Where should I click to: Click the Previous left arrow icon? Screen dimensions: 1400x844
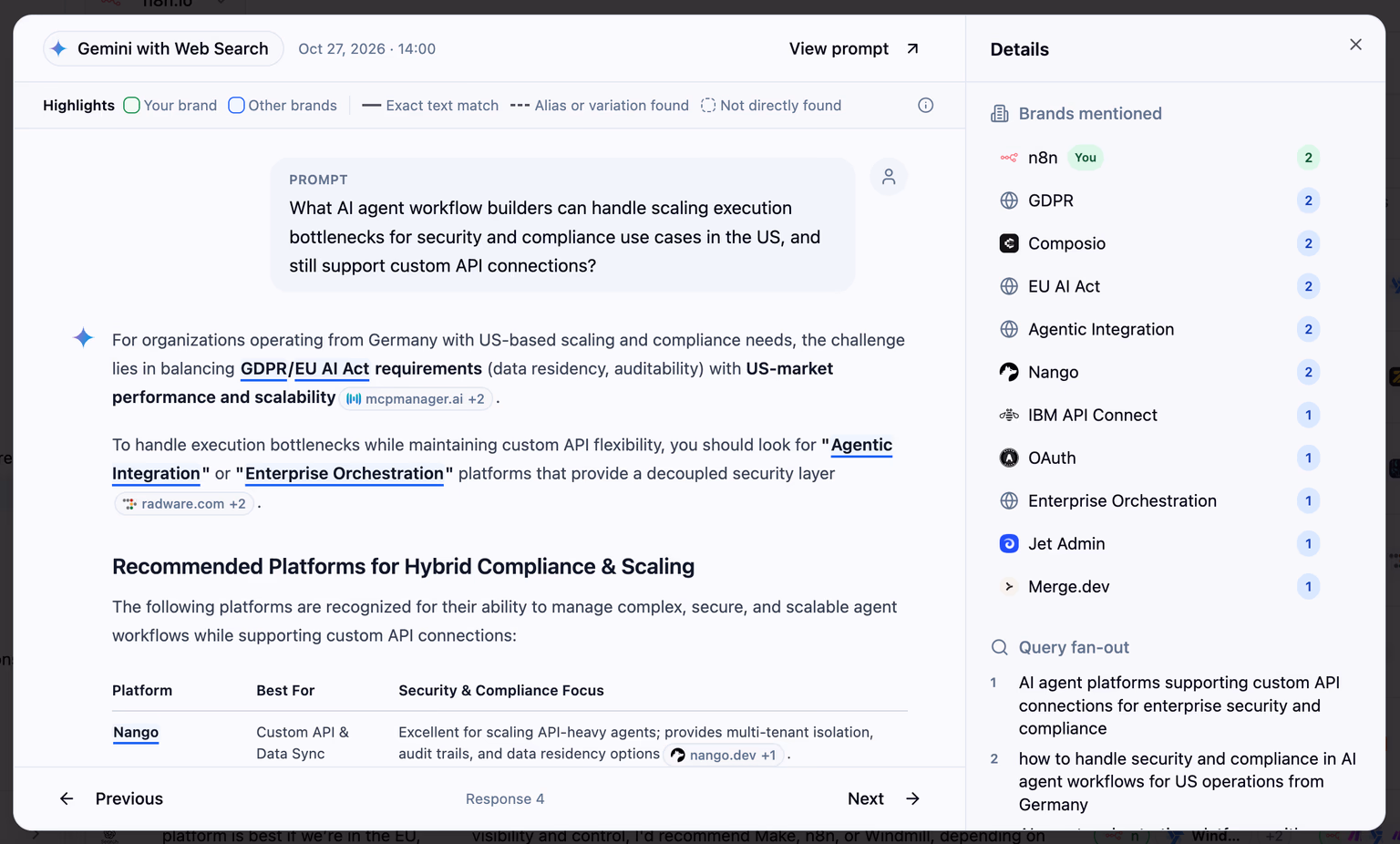pyautogui.click(x=67, y=798)
